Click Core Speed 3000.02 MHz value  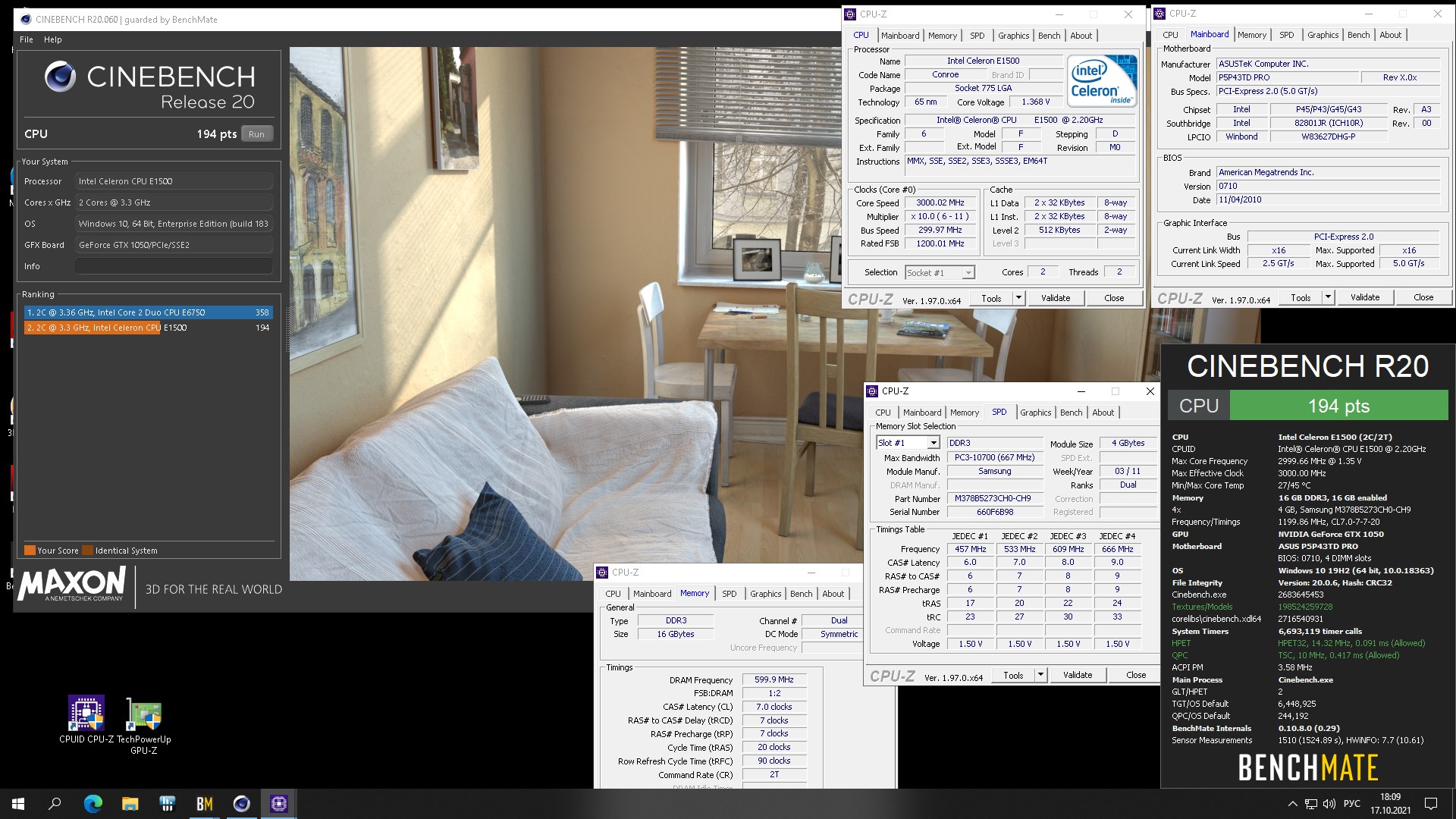(x=940, y=203)
